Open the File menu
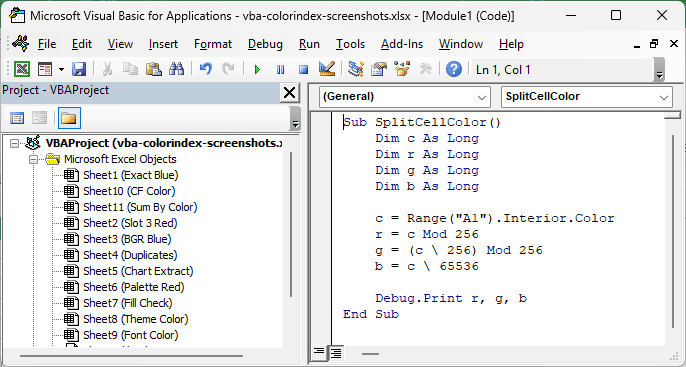The width and height of the screenshot is (686, 367). coord(47,44)
